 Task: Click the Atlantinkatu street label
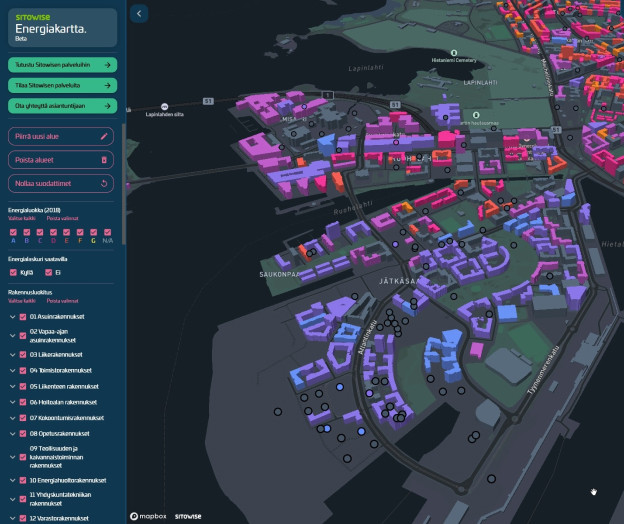coord(367,337)
